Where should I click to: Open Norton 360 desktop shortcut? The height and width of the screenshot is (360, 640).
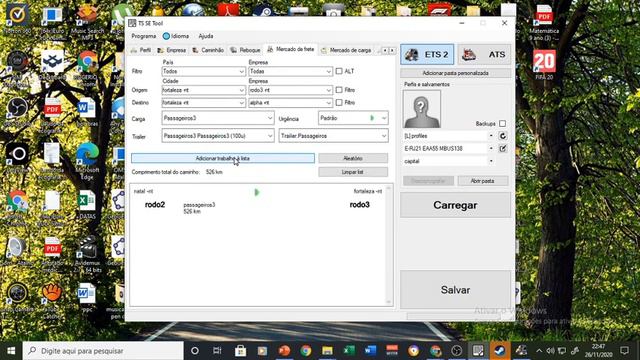point(17,18)
